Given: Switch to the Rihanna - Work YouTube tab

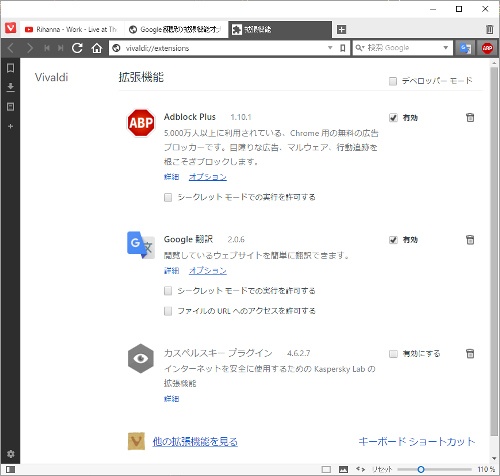Looking at the screenshot, I should point(72,29).
